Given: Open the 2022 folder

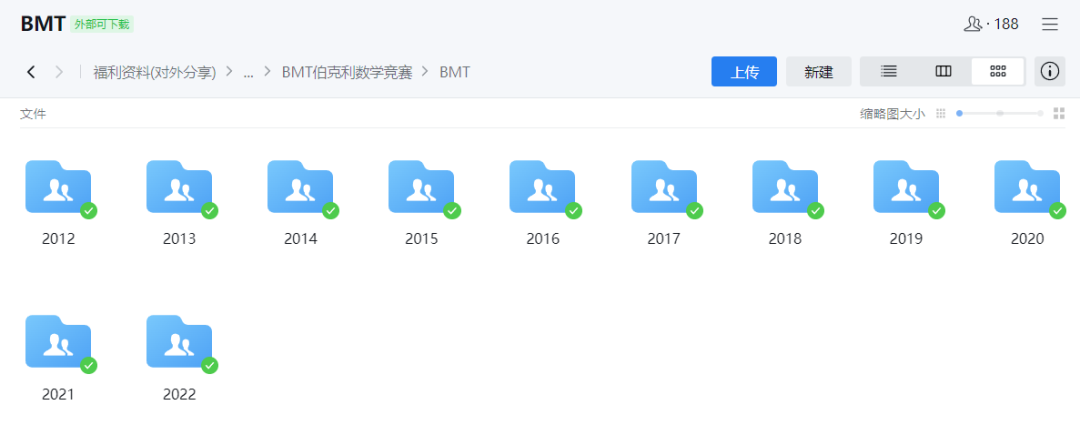Looking at the screenshot, I should (180, 342).
